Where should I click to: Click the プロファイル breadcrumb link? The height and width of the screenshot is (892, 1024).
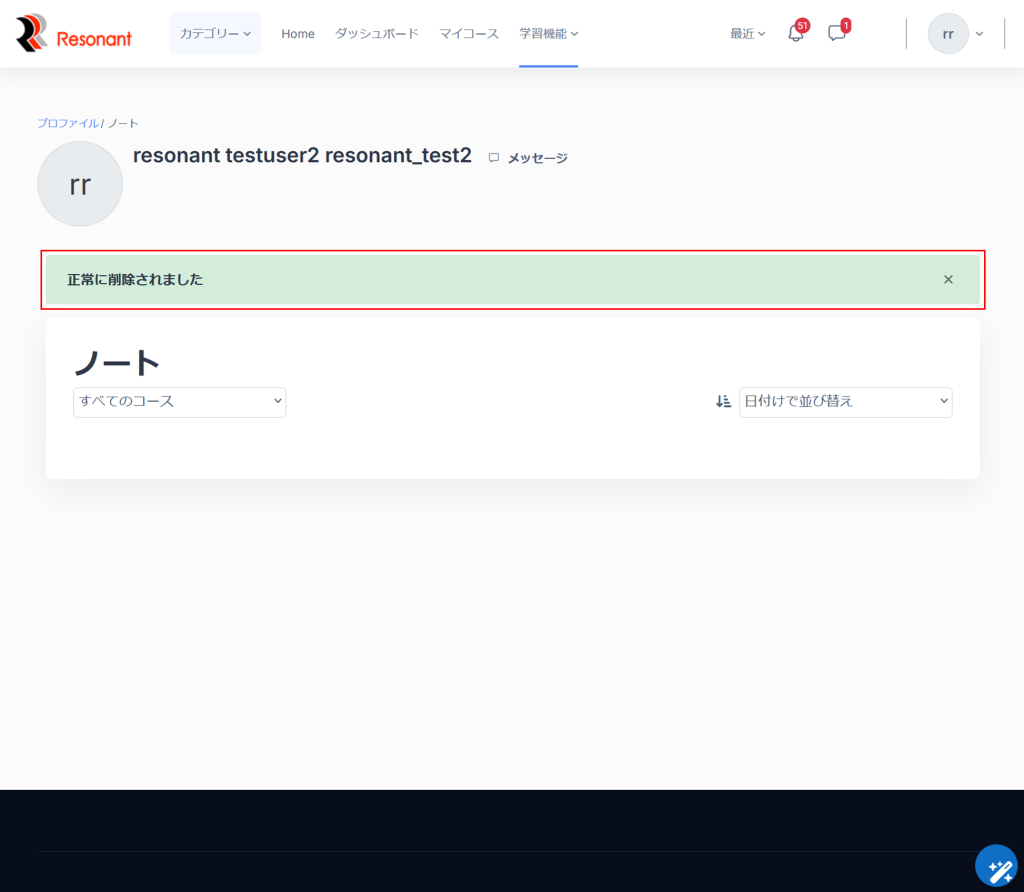(67, 123)
